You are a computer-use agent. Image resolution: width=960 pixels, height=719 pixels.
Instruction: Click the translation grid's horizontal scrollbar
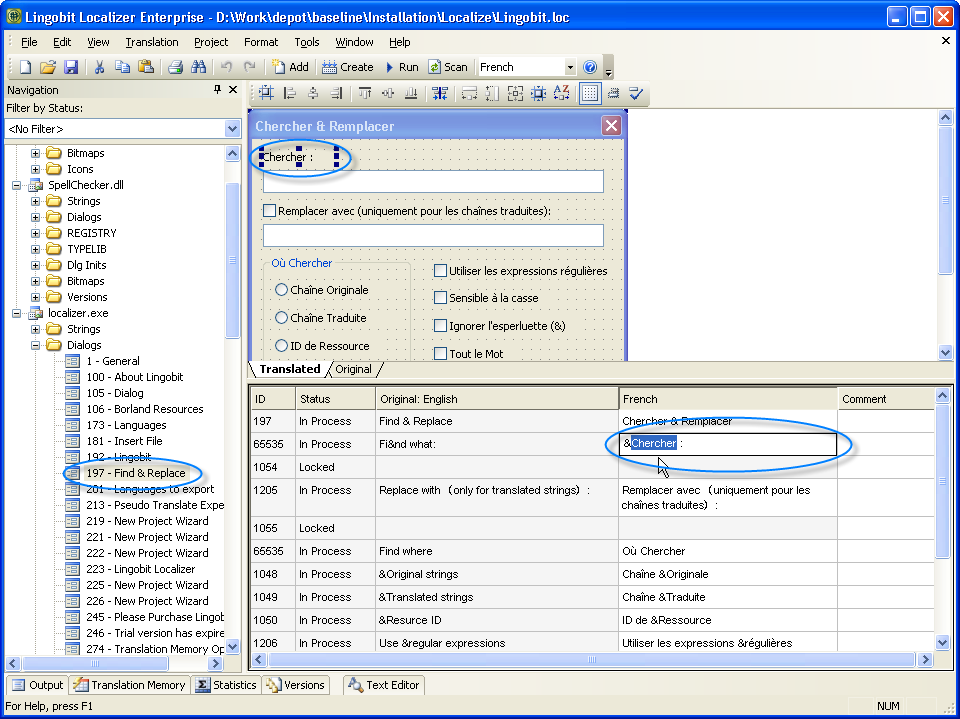point(592,660)
